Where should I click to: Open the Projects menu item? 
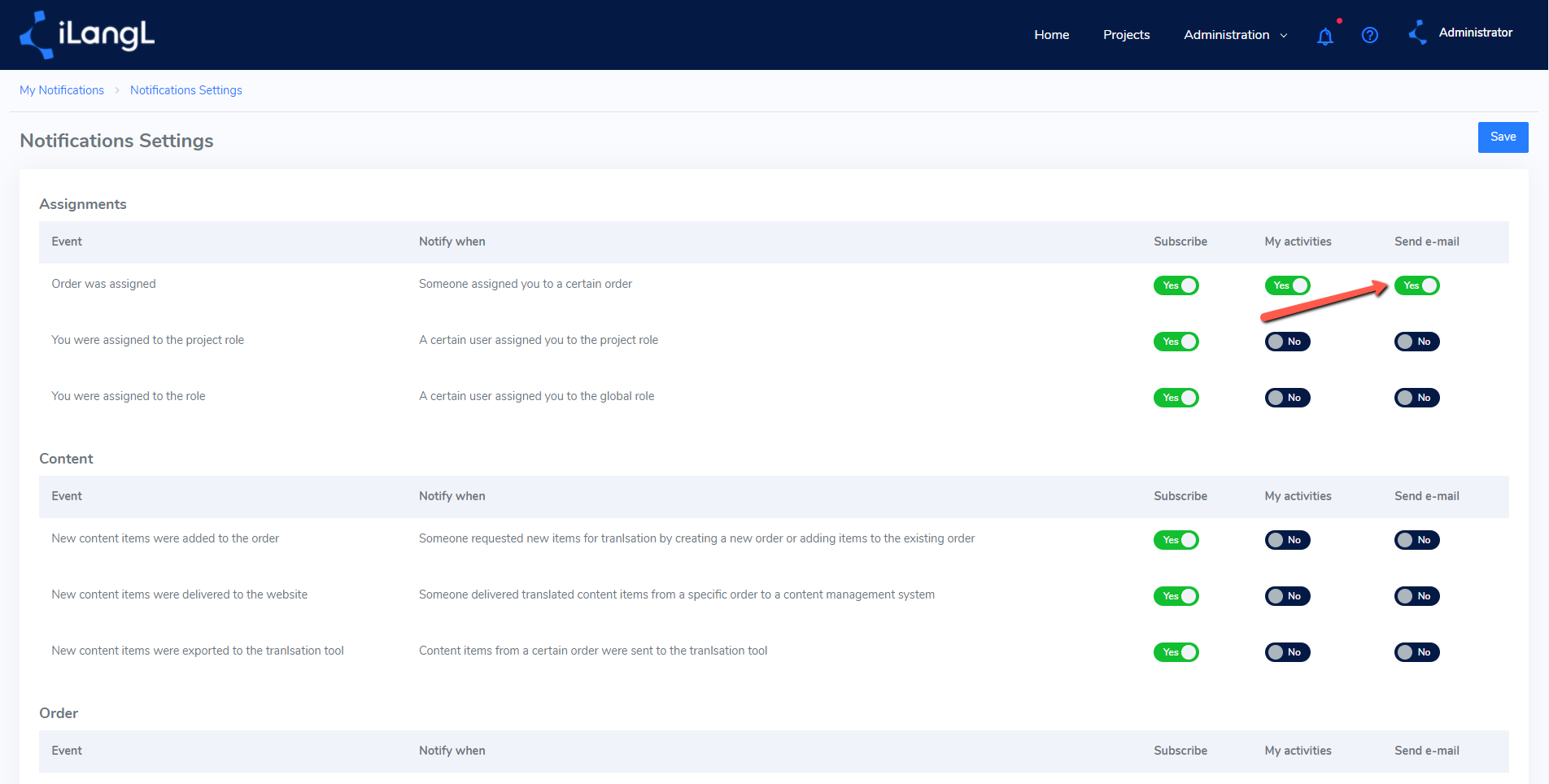click(x=1127, y=35)
